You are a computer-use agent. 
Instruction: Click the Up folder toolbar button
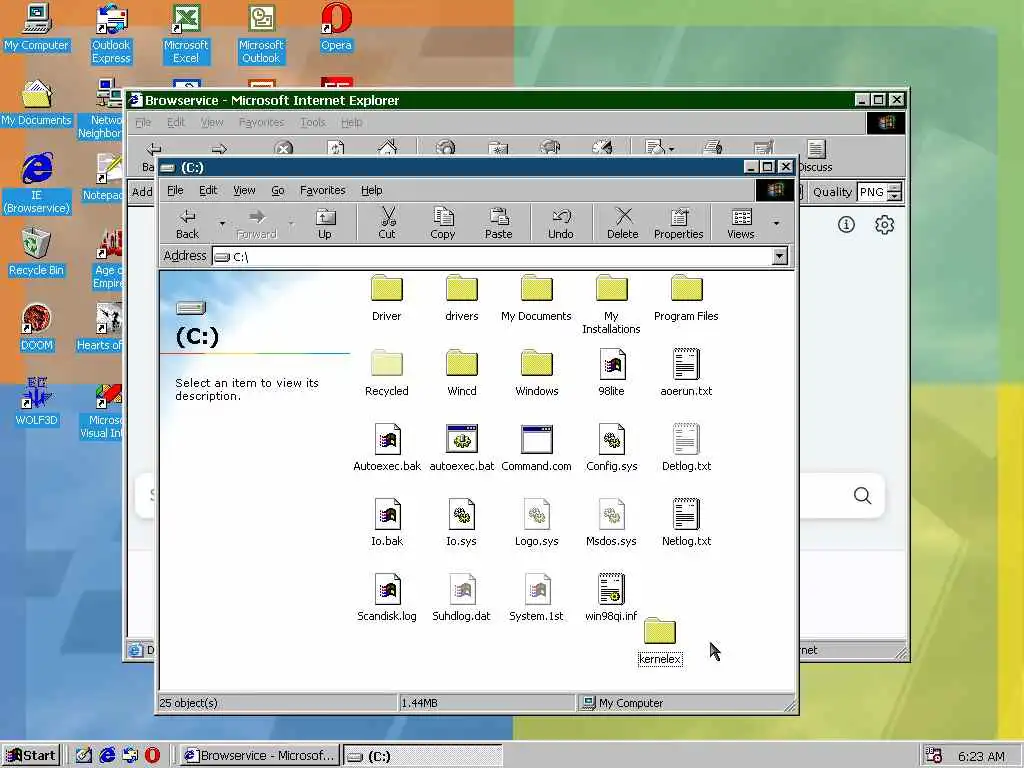coord(325,223)
